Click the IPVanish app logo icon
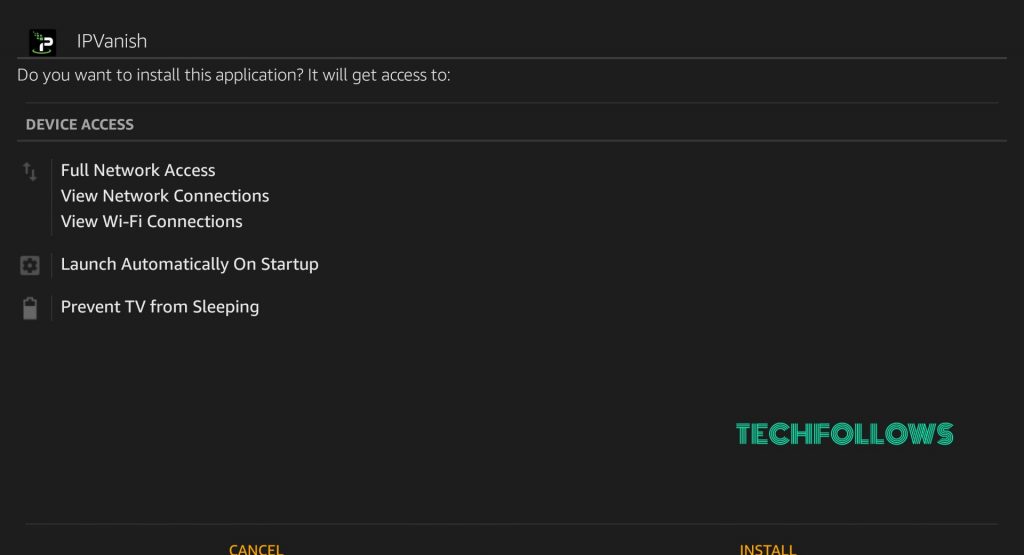 [x=42, y=42]
